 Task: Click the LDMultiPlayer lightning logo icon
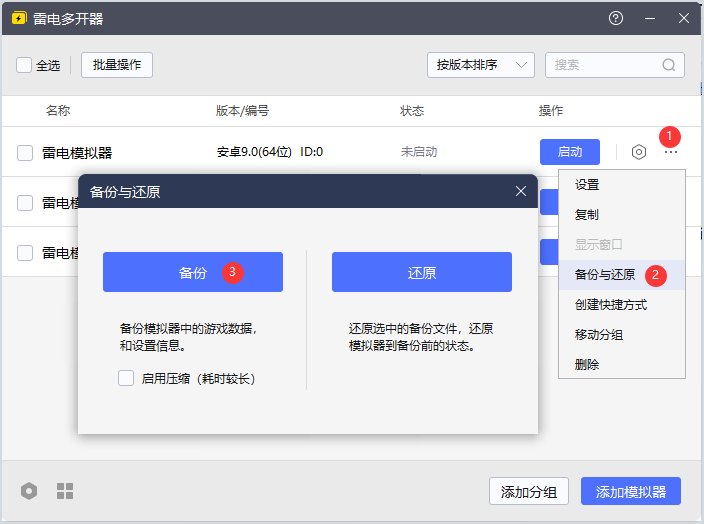click(19, 18)
